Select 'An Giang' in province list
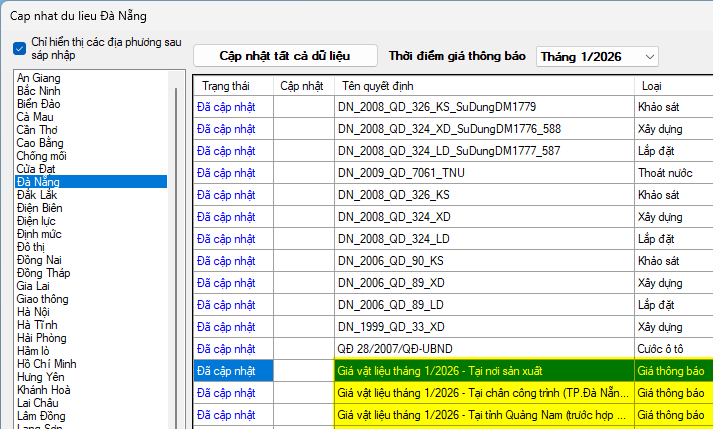713x429 pixels. [x=38, y=78]
